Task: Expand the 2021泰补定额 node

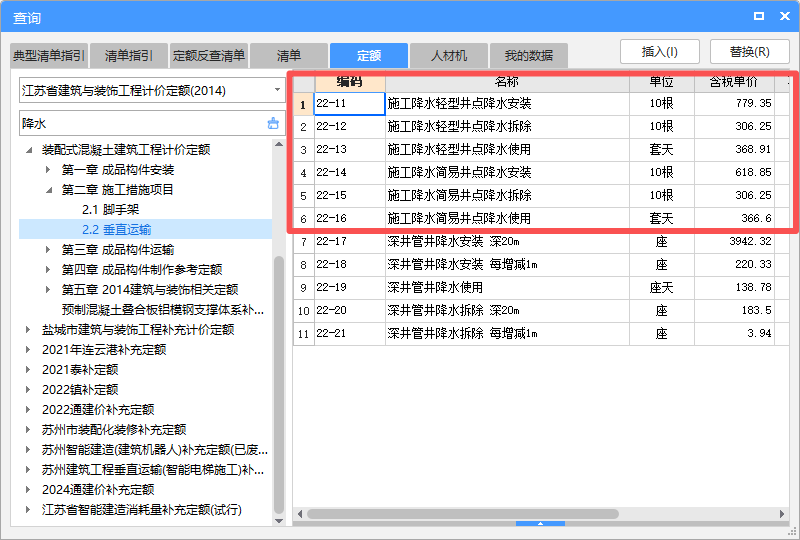Action: coord(28,370)
